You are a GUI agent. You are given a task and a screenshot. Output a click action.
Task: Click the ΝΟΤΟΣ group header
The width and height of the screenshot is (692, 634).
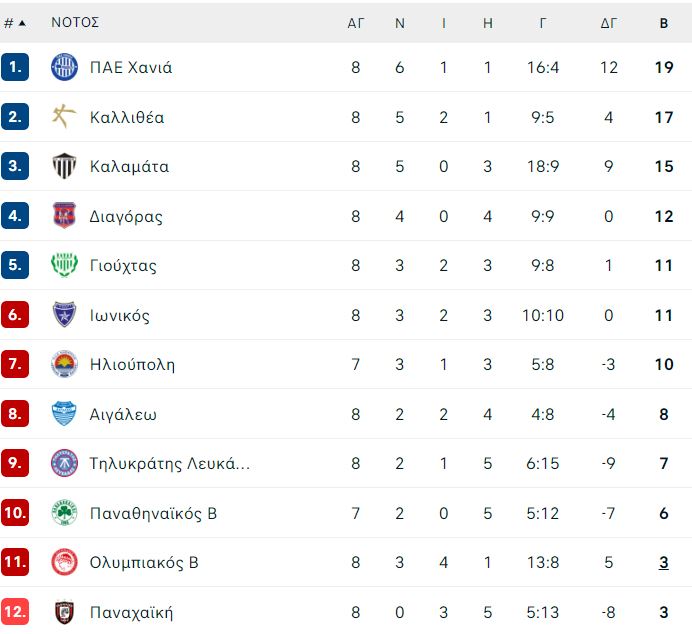tap(75, 22)
